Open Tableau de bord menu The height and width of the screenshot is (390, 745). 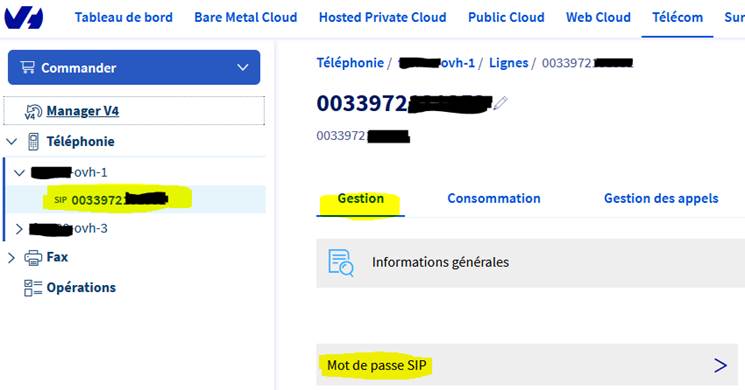(124, 18)
